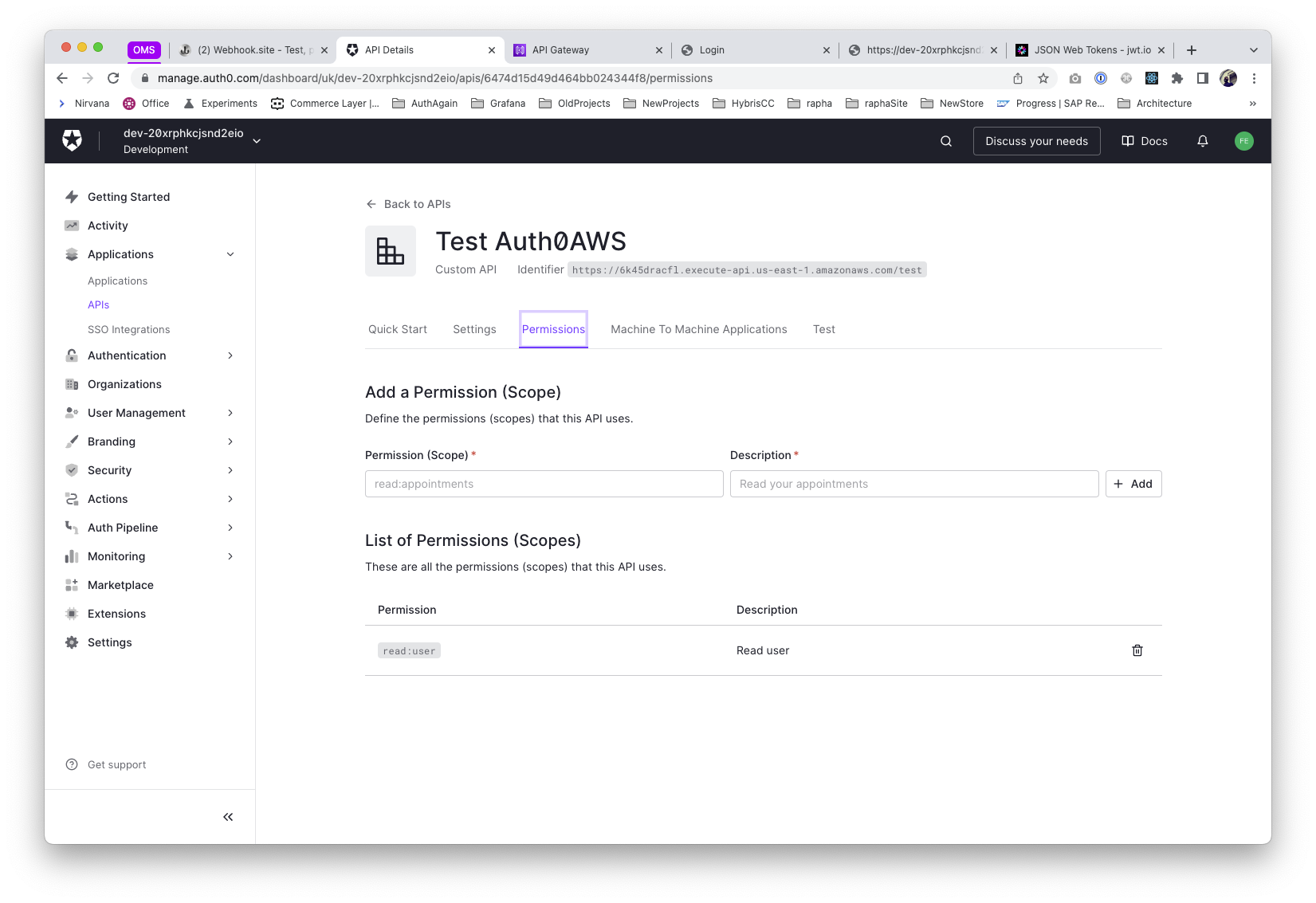1316x903 pixels.
Task: Expand the Authentication sidebar section
Action: tap(230, 355)
